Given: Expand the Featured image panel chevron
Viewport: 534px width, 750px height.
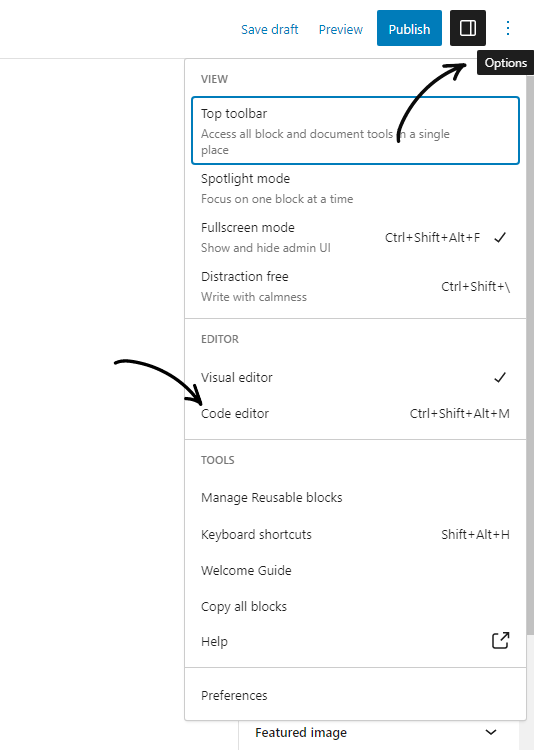Looking at the screenshot, I should [x=491, y=732].
